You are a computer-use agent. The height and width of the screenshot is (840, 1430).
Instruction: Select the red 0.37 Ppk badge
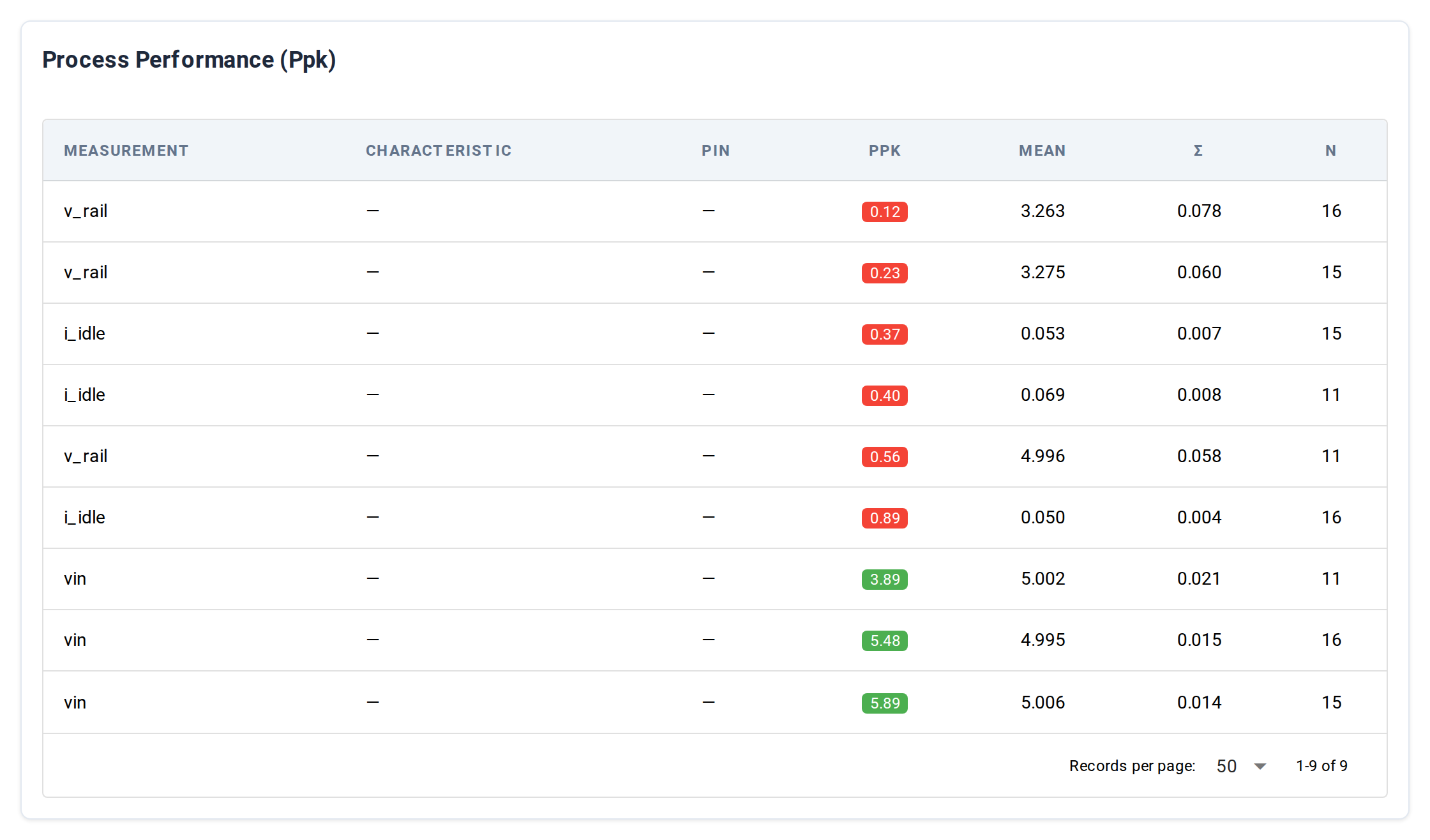pos(885,334)
